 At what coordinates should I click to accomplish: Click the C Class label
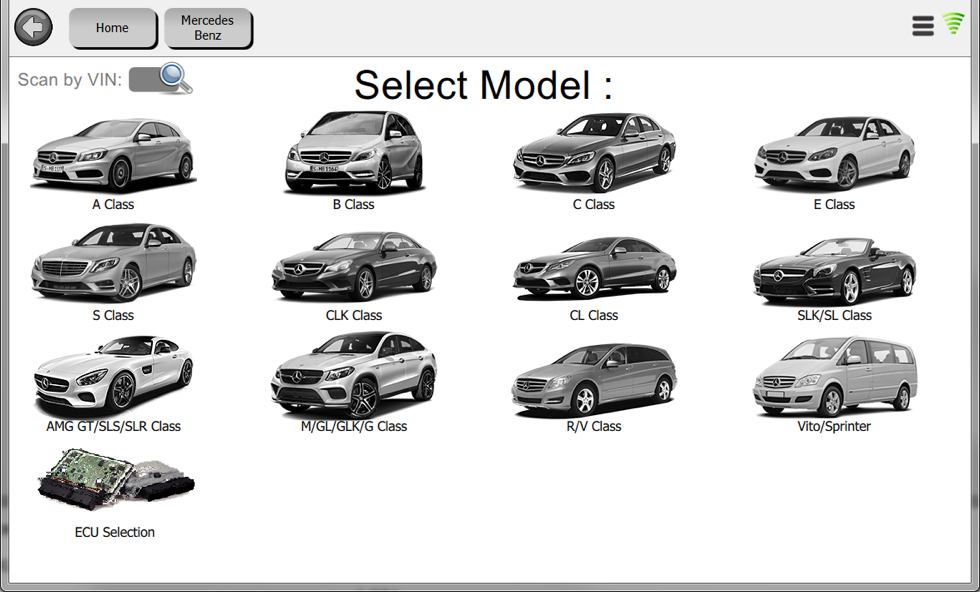coord(594,204)
